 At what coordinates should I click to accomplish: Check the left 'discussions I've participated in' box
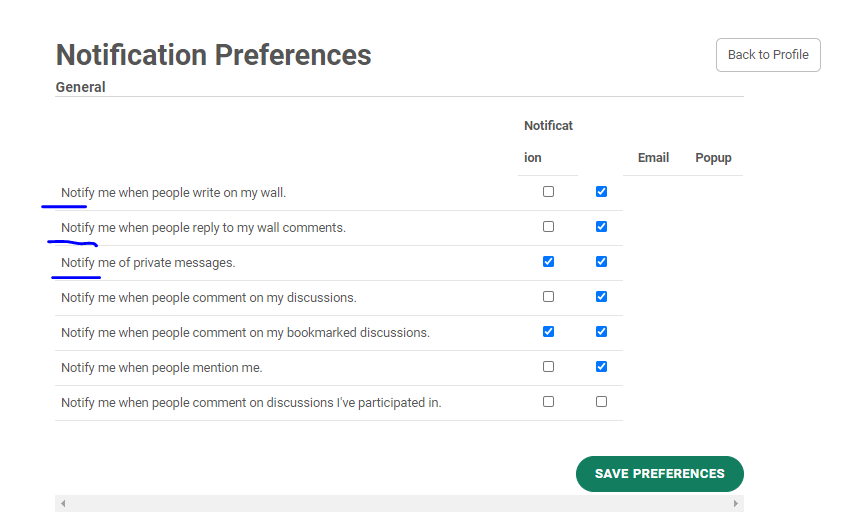coord(548,402)
